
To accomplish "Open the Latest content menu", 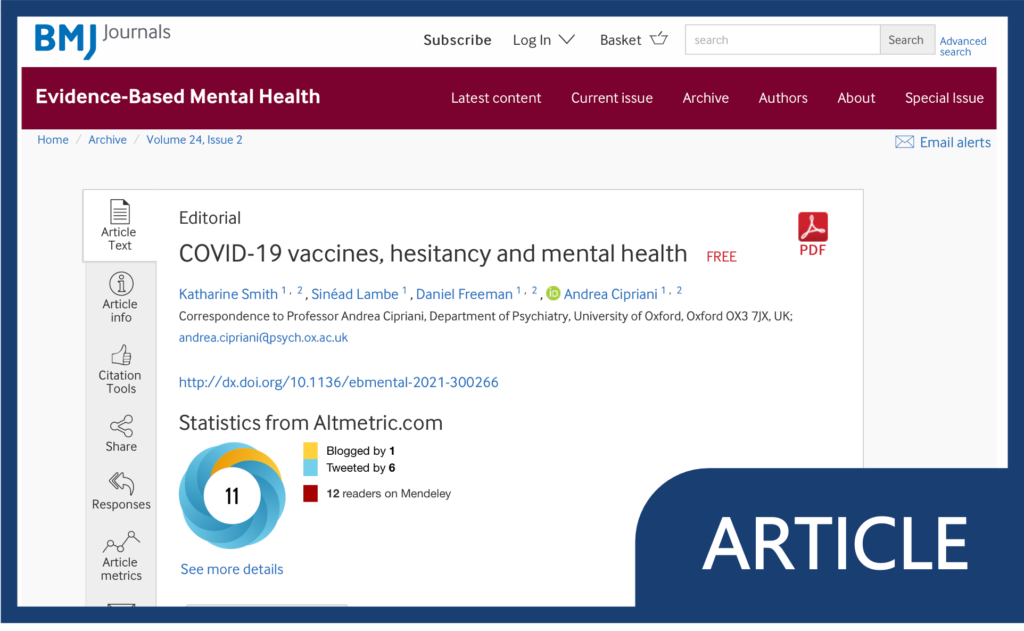I will 496,98.
